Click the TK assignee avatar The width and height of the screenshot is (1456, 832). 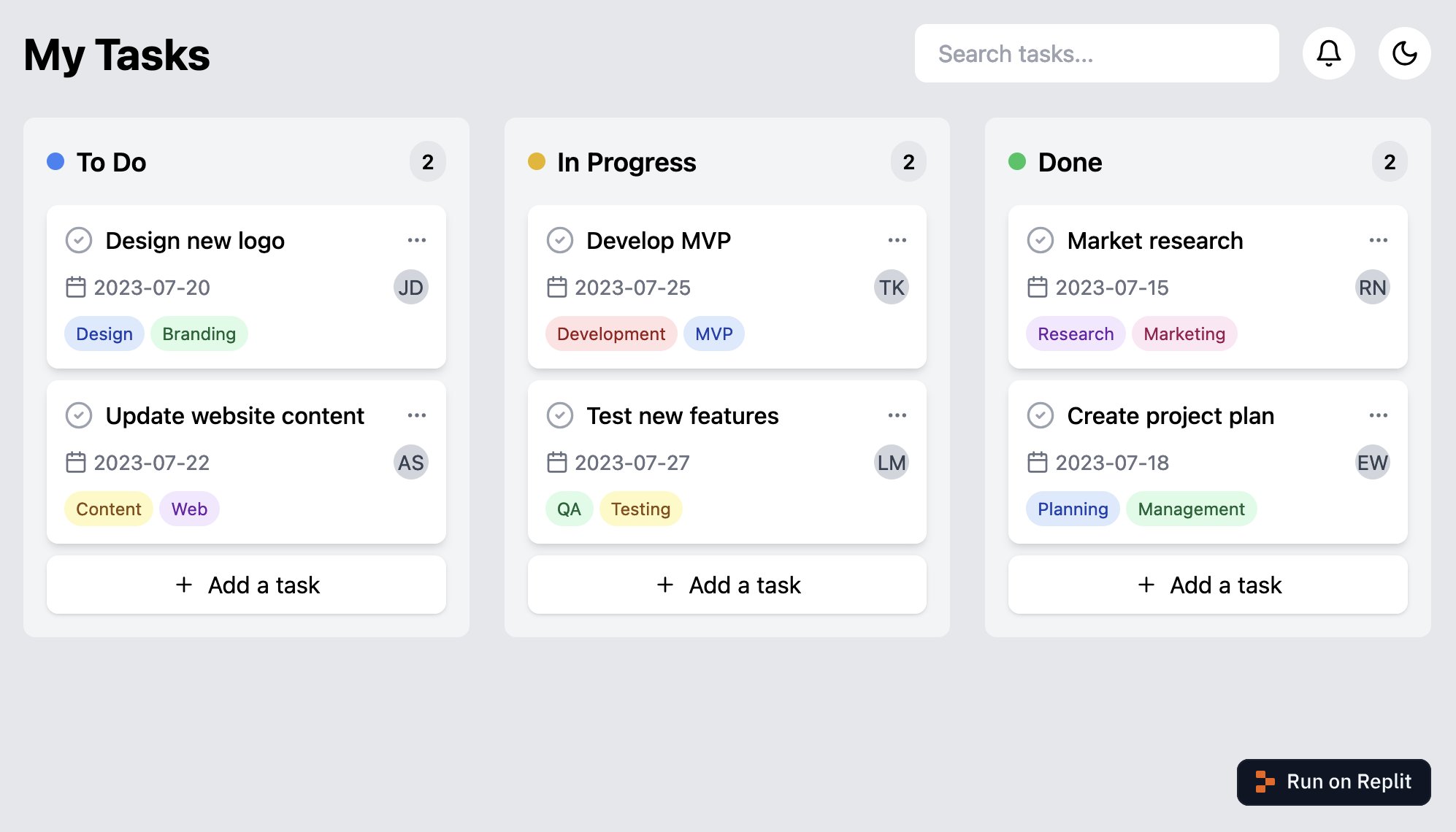pyautogui.click(x=891, y=288)
